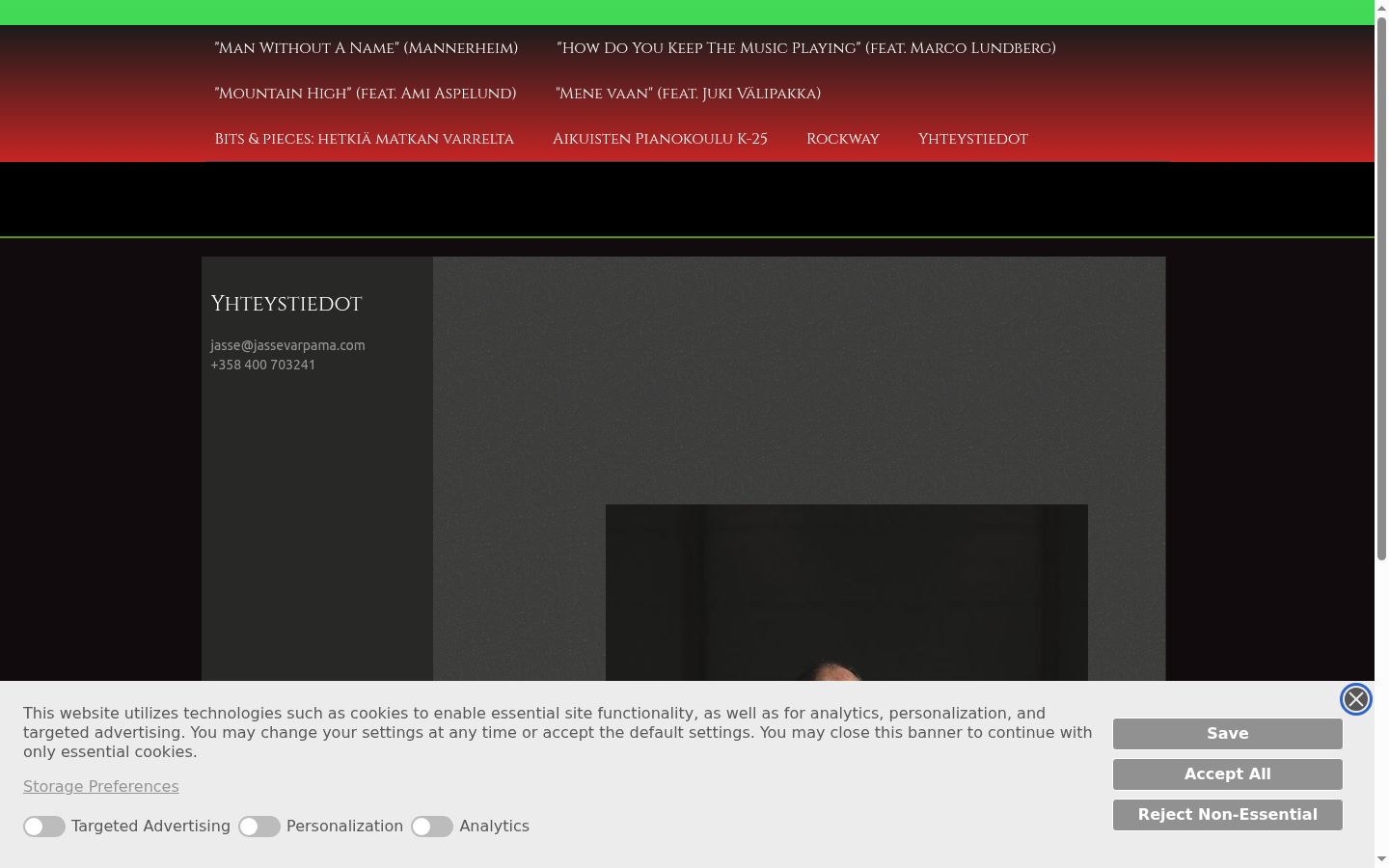Open the Rockway menu item
The width and height of the screenshot is (1389, 868).
pyautogui.click(x=843, y=139)
